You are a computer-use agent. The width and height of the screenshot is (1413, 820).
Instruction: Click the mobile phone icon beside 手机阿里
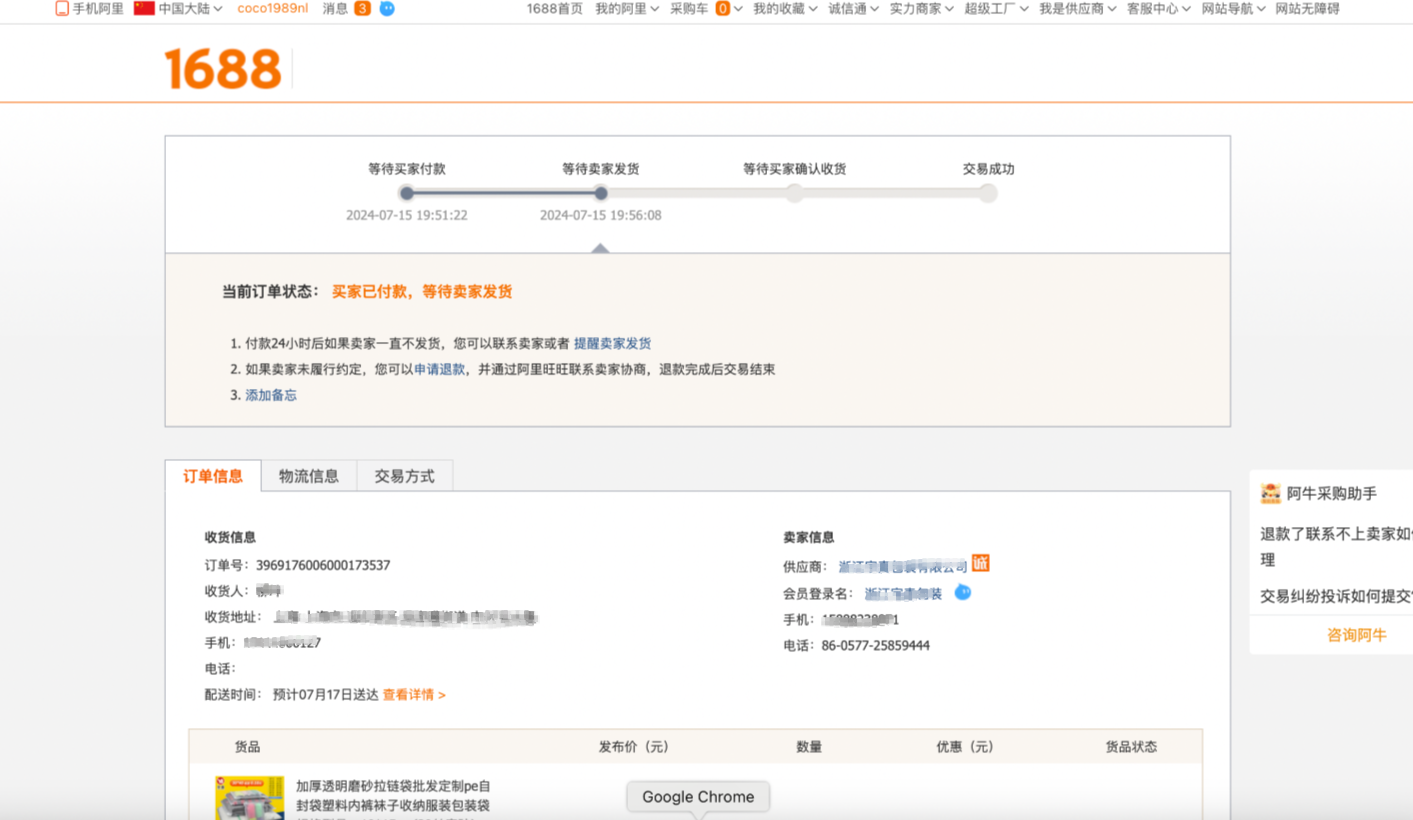pyautogui.click(x=62, y=9)
